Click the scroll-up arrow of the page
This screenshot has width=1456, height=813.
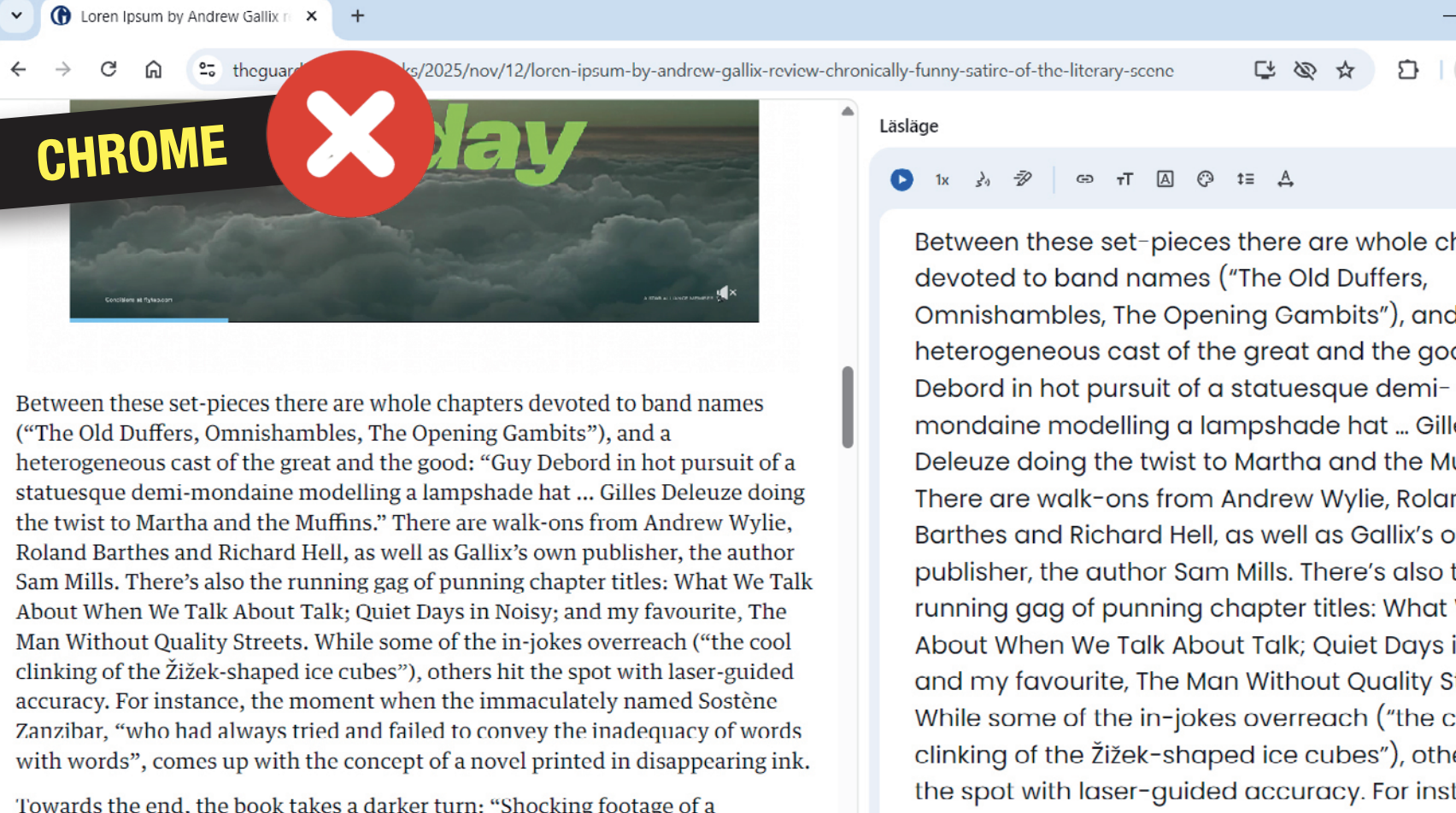(x=848, y=111)
